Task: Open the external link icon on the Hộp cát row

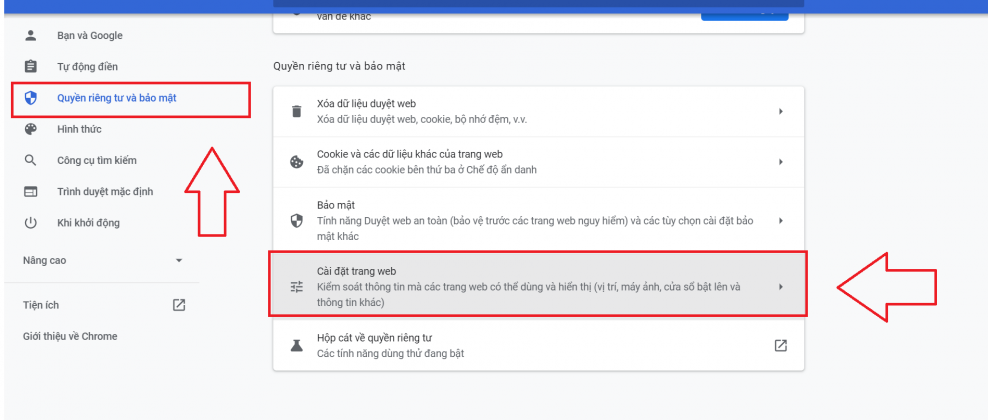Action: [x=780, y=346]
